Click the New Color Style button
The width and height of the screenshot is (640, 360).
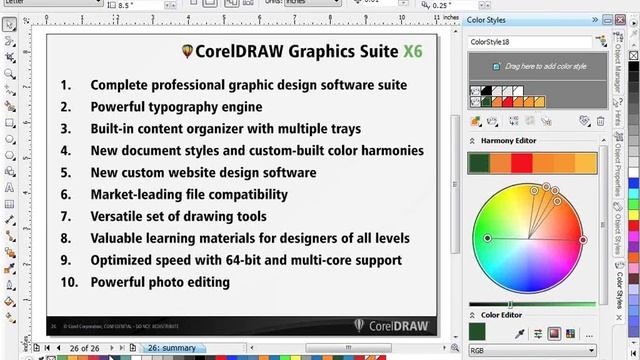(476, 121)
